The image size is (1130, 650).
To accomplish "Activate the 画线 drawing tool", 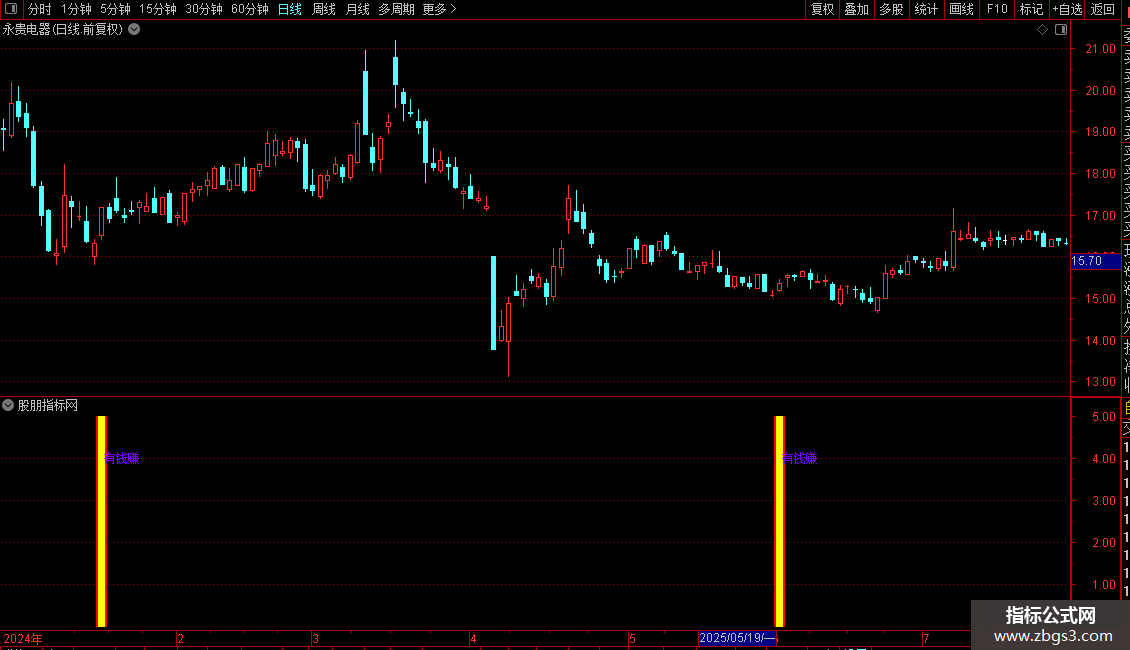I will click(x=961, y=9).
